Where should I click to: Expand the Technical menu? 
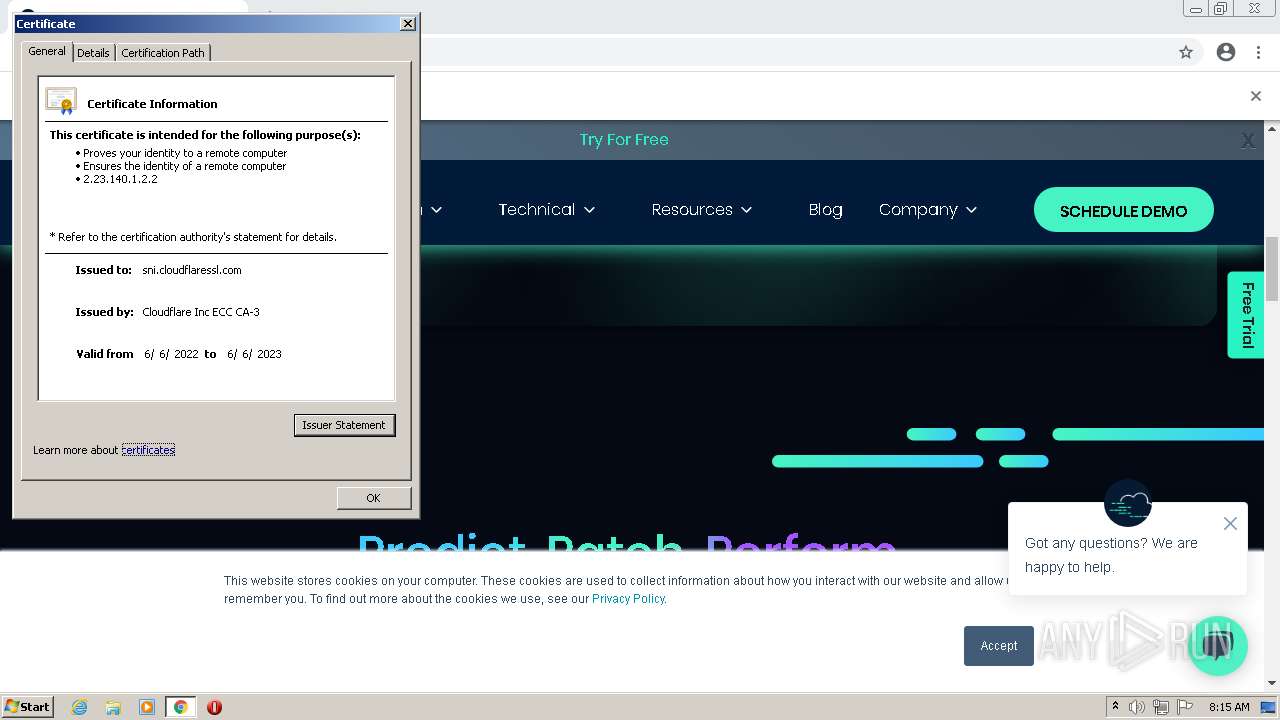pos(547,209)
